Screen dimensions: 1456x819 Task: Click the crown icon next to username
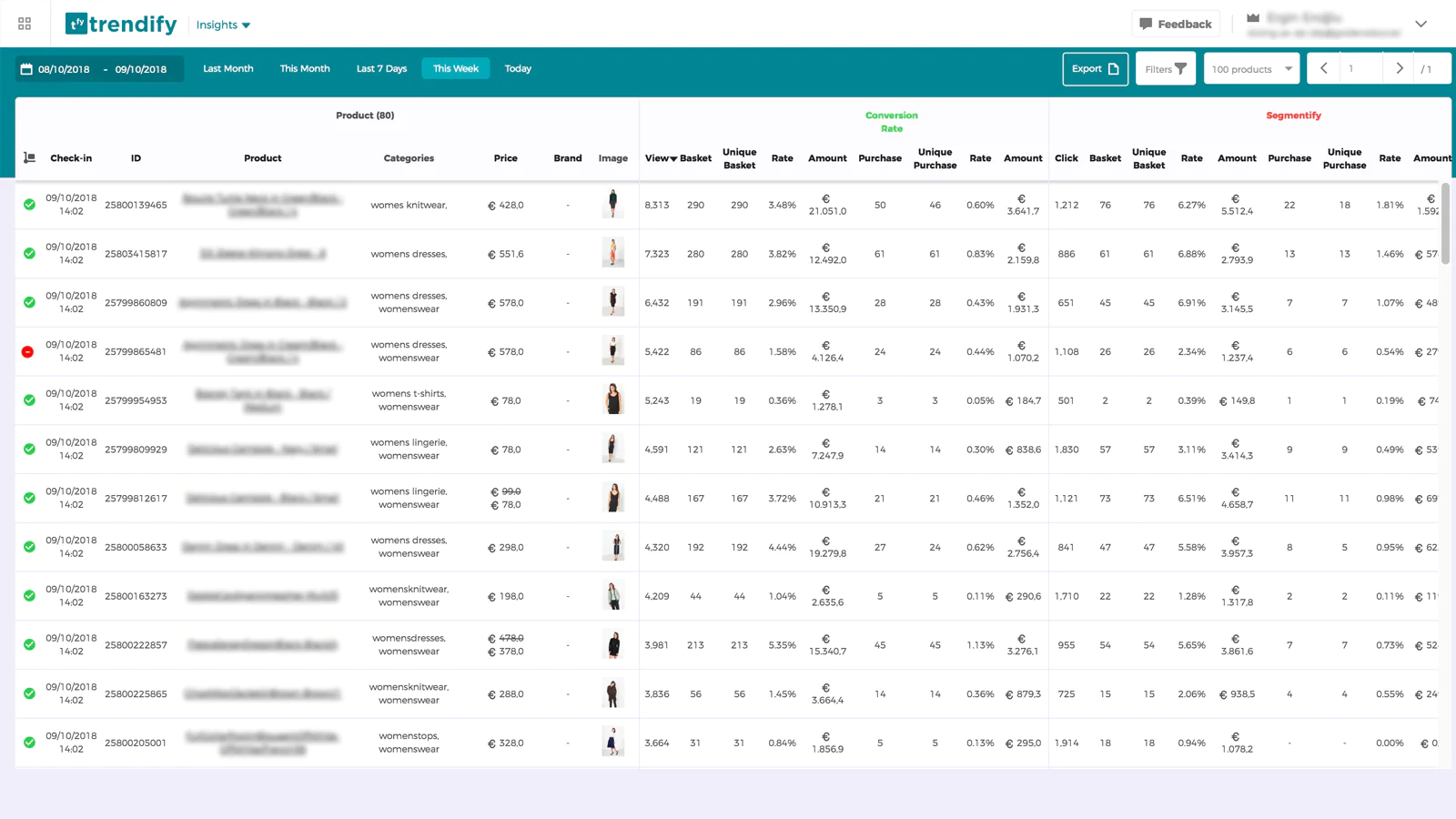click(x=1253, y=18)
